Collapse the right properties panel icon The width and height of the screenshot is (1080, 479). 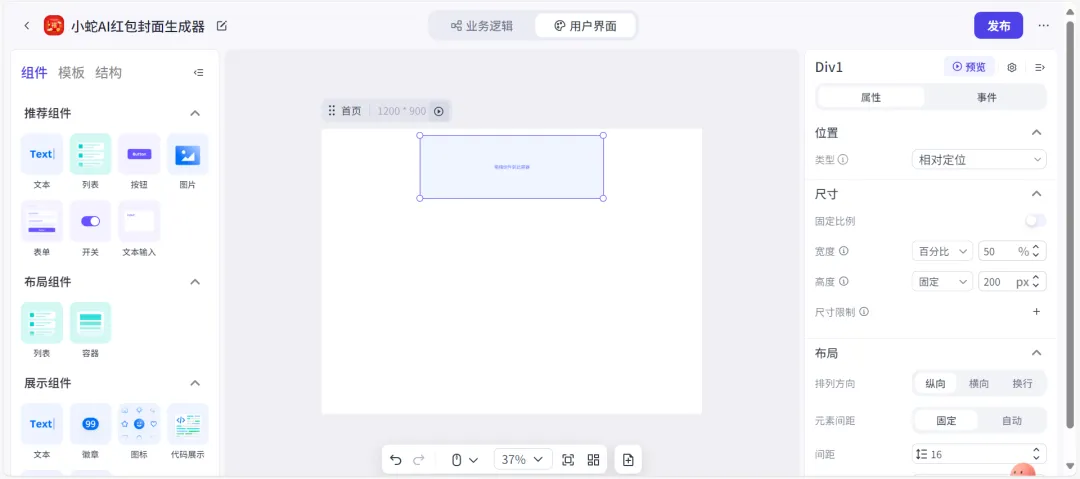[x=1040, y=67]
